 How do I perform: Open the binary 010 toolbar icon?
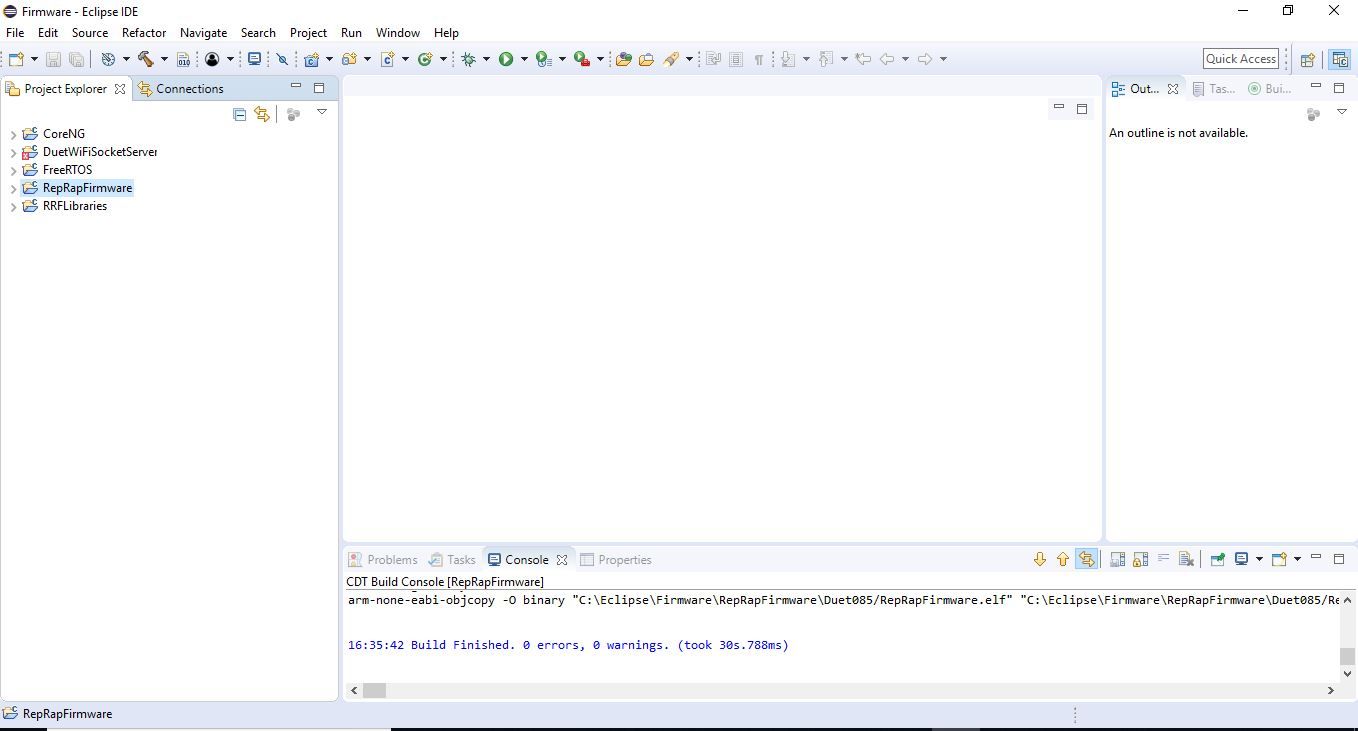pos(183,59)
